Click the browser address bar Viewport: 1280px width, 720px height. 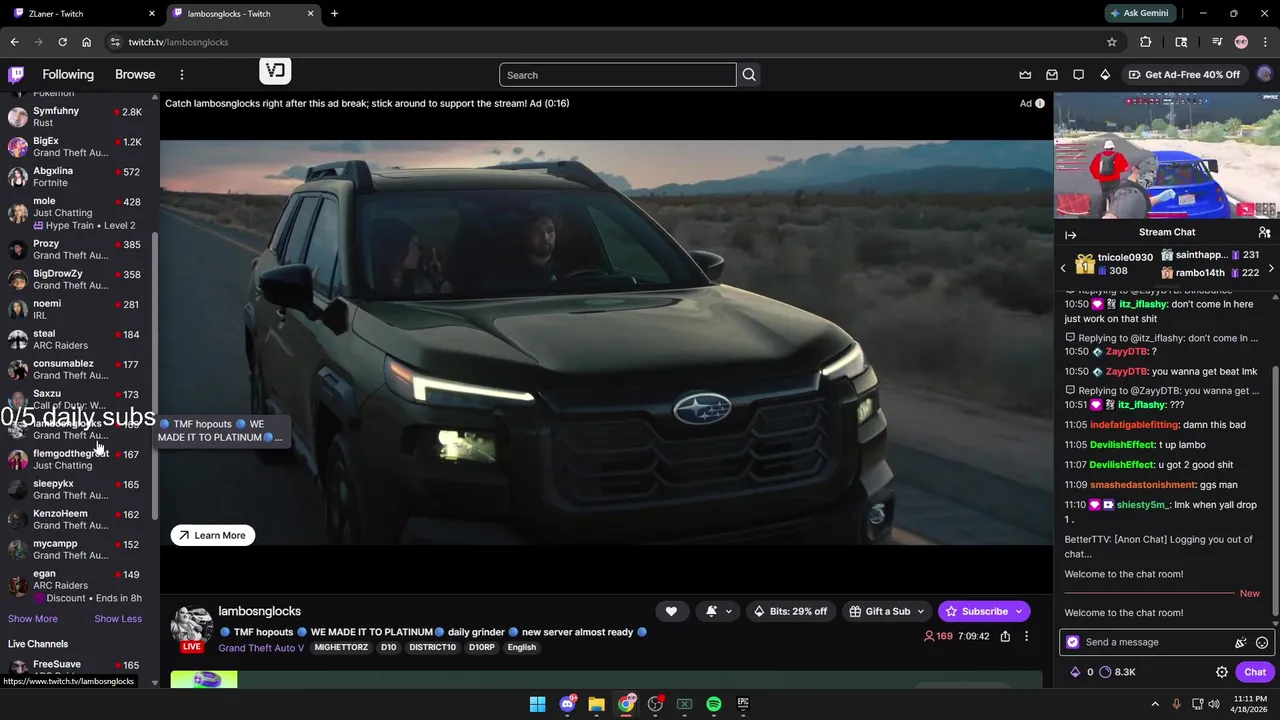click(610, 42)
